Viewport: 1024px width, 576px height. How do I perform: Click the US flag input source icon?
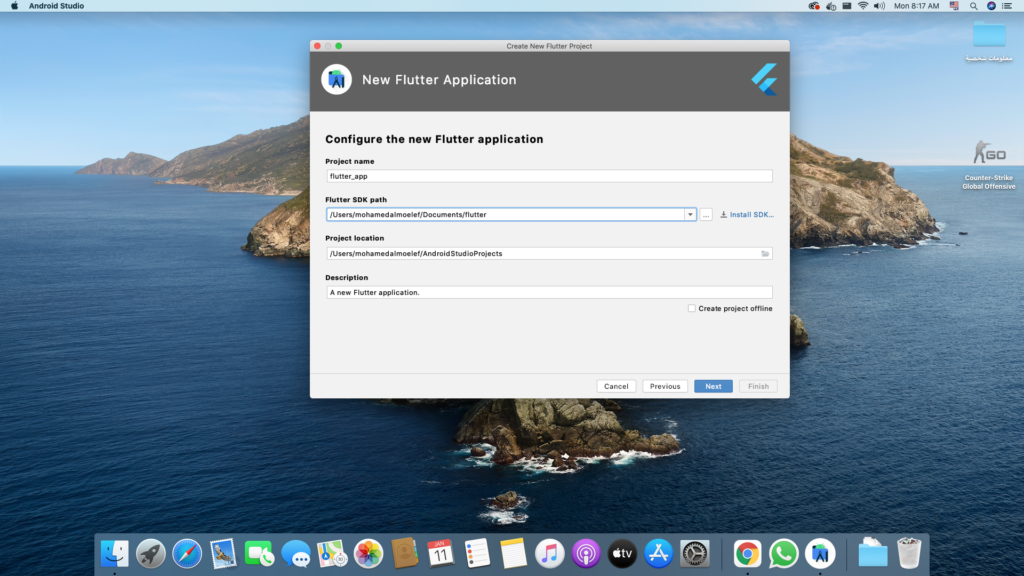[954, 6]
